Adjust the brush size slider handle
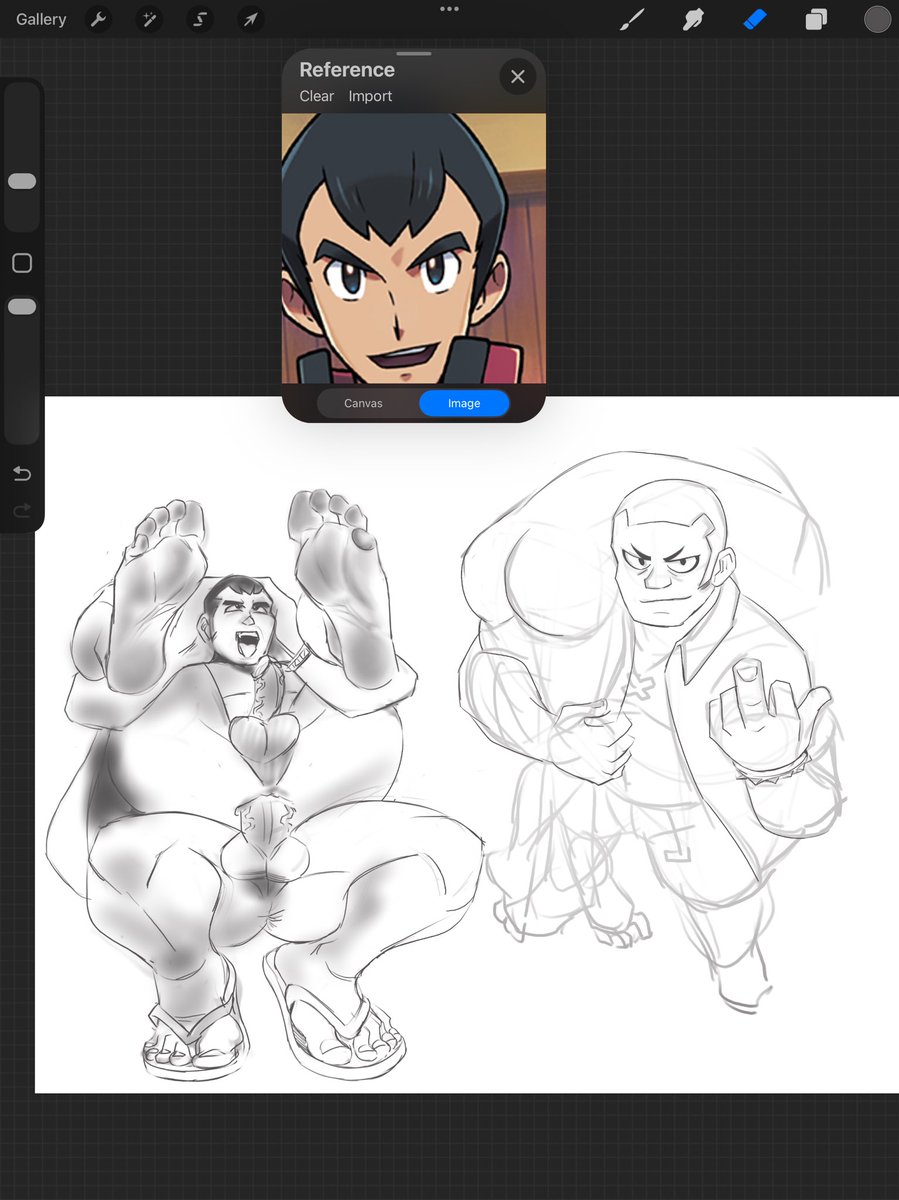The width and height of the screenshot is (899, 1200). [x=22, y=181]
